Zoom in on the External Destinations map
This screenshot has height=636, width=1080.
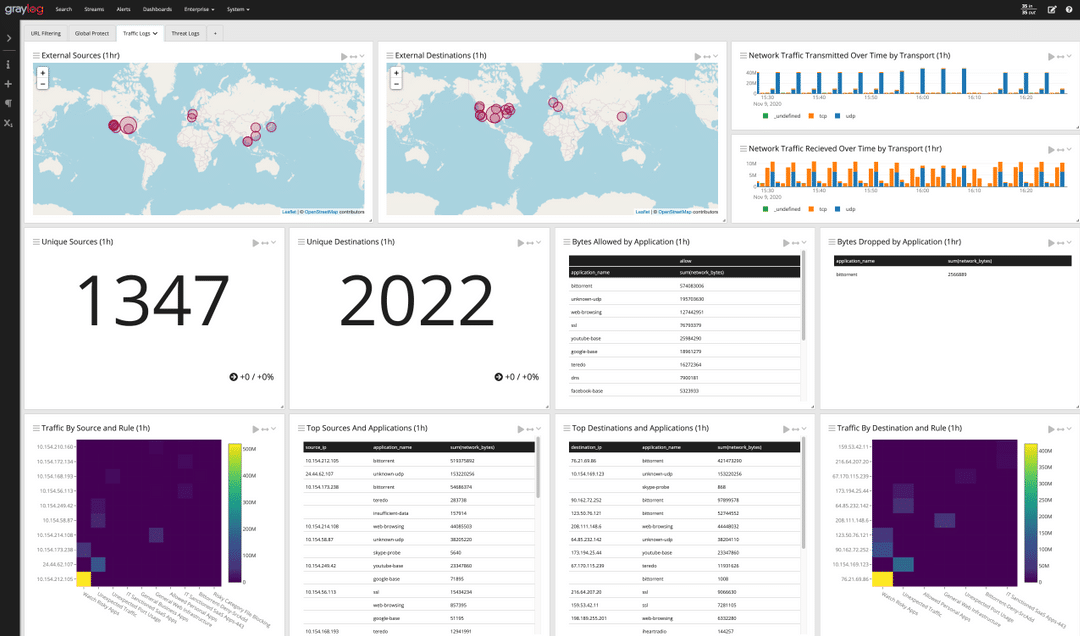click(394, 72)
